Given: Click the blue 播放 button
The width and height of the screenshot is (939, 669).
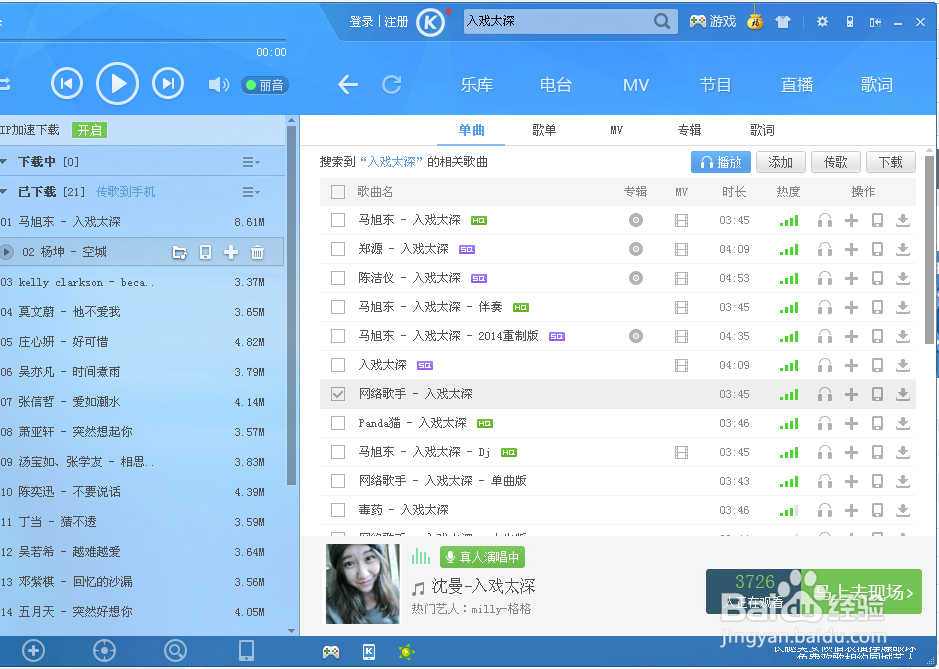Looking at the screenshot, I should pos(721,162).
